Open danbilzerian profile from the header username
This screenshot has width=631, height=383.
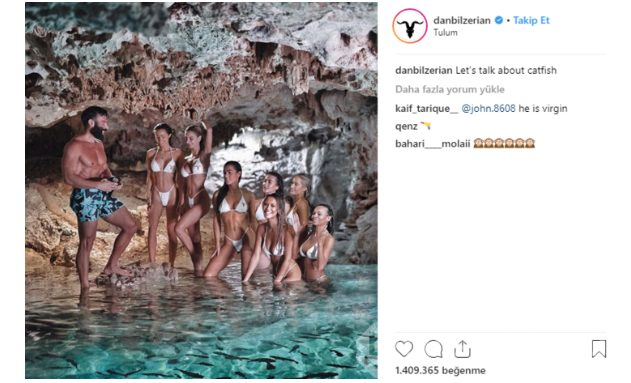pyautogui.click(x=462, y=20)
